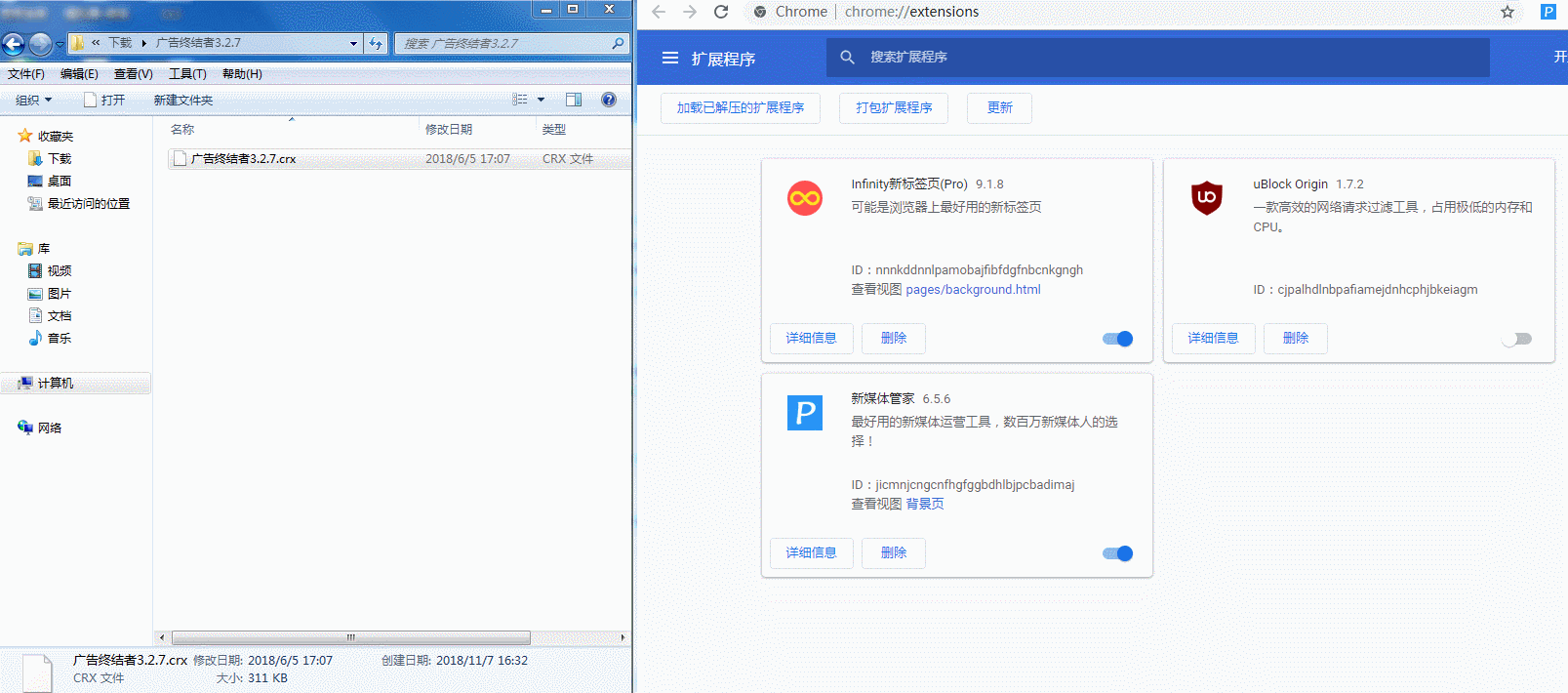
Task: Click the horizontal scrollbar in Explorer file list
Action: (x=351, y=637)
